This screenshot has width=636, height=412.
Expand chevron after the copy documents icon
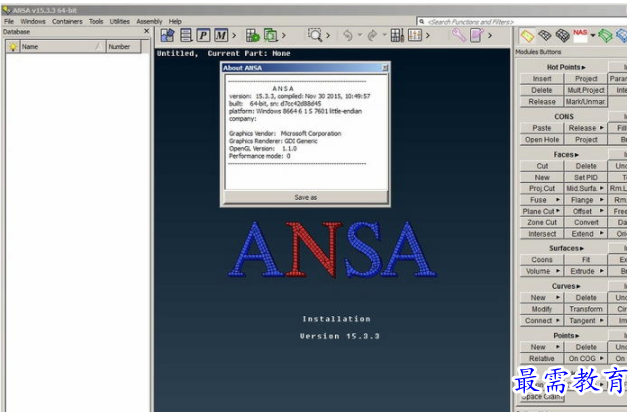[284, 36]
